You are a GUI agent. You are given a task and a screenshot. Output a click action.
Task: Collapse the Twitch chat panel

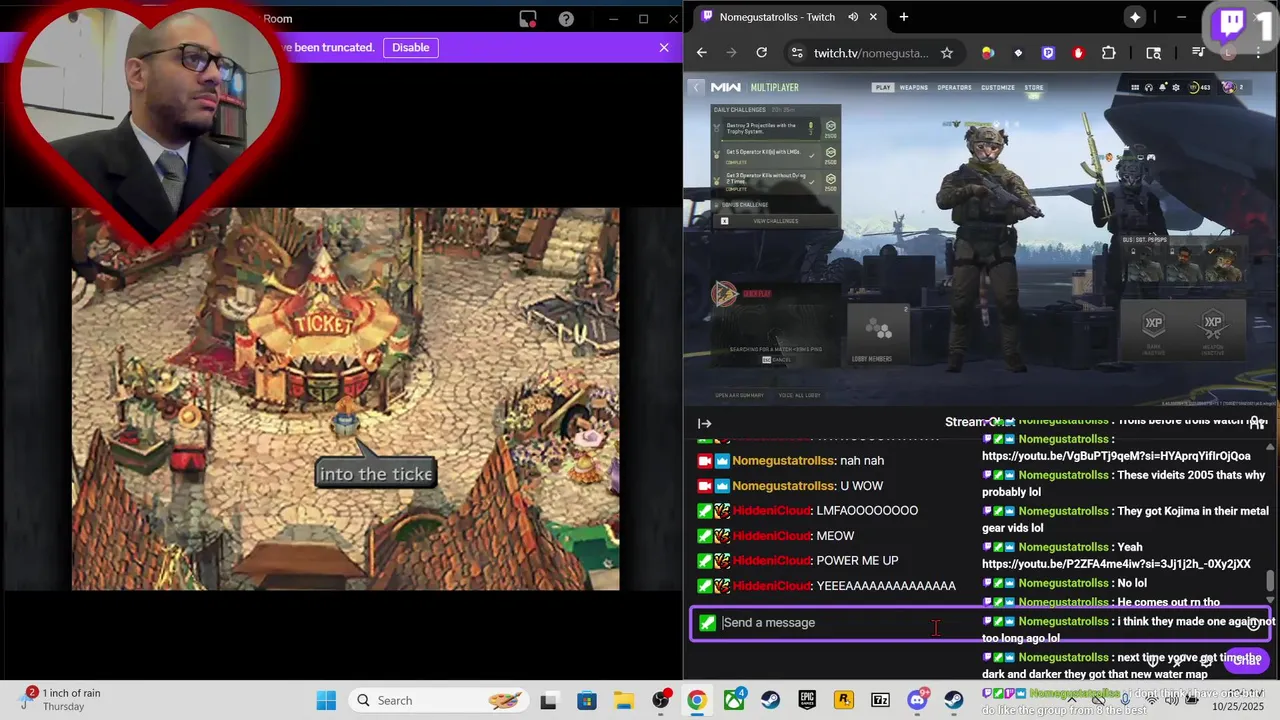(705, 423)
